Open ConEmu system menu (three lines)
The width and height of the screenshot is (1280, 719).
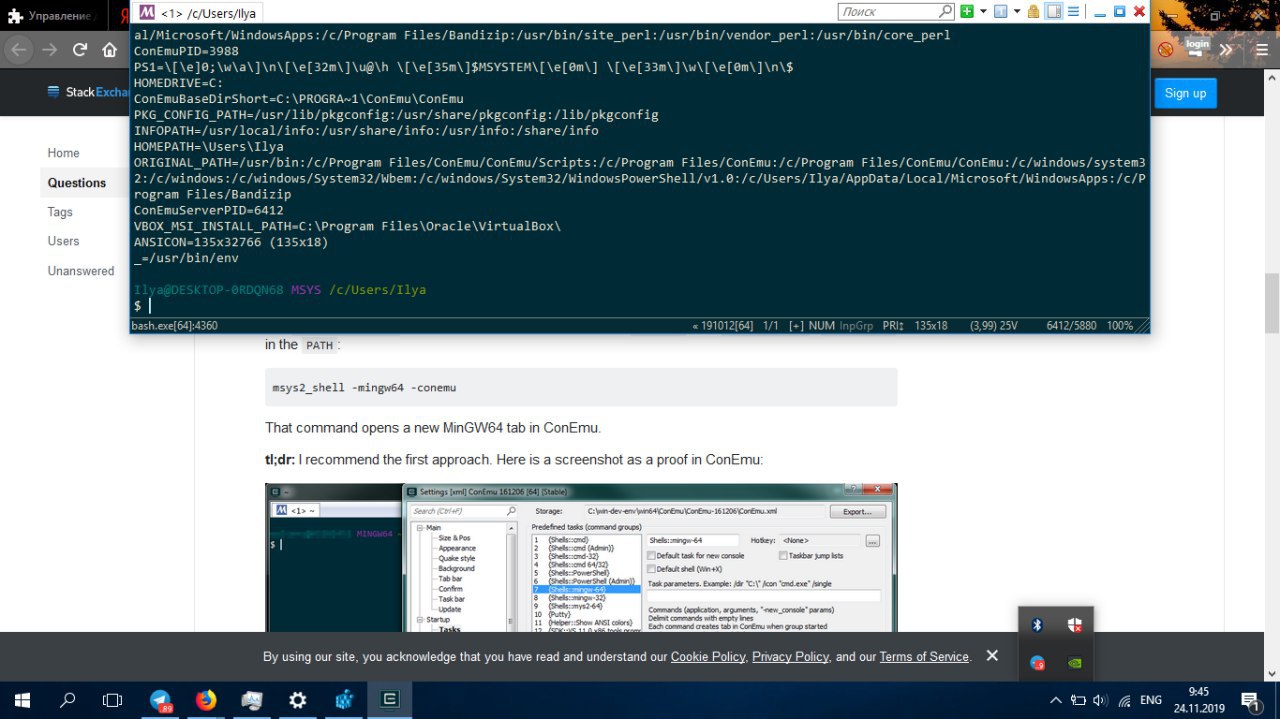click(1073, 12)
